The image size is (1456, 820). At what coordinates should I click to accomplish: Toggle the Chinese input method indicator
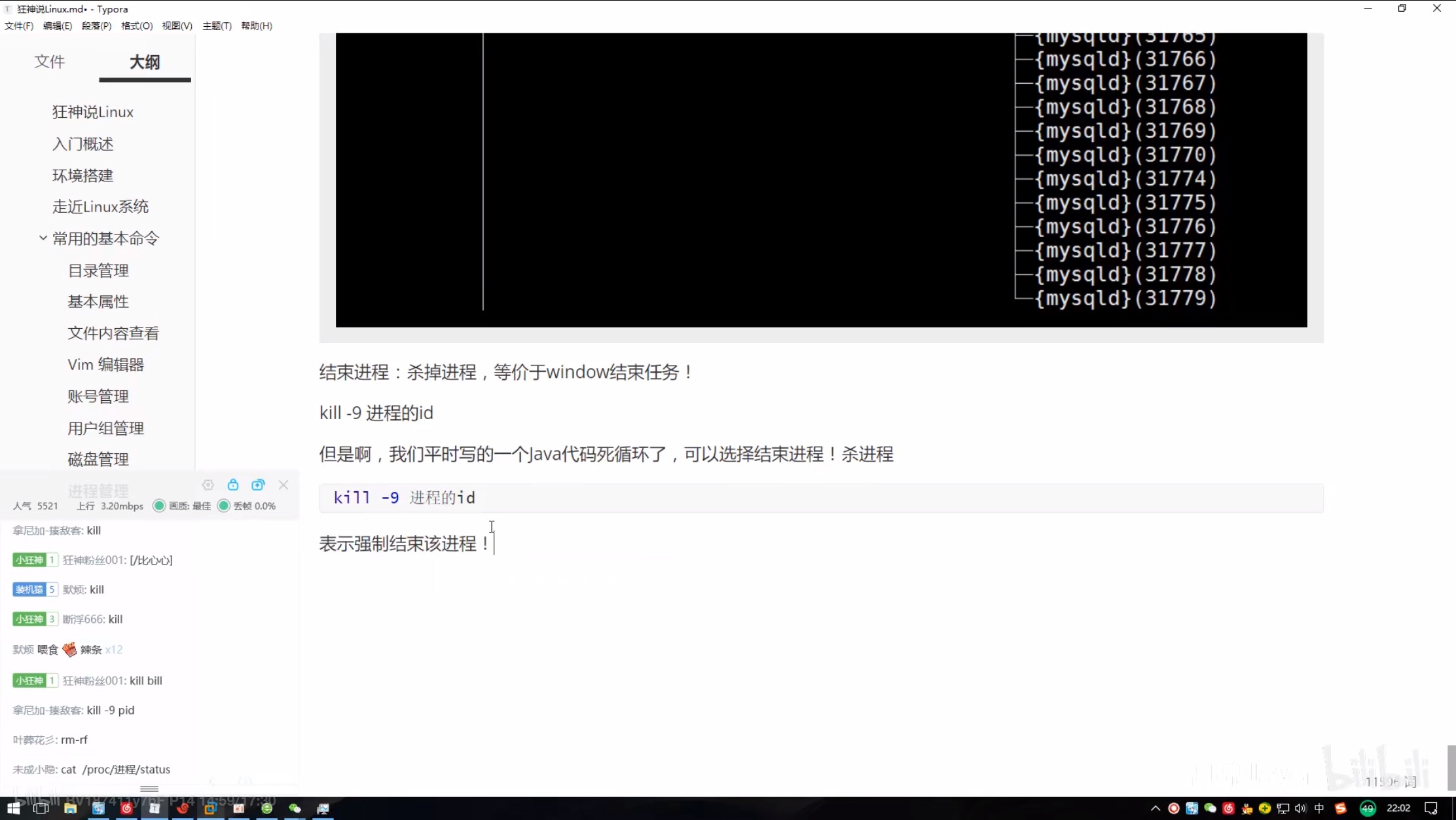[x=1319, y=808]
